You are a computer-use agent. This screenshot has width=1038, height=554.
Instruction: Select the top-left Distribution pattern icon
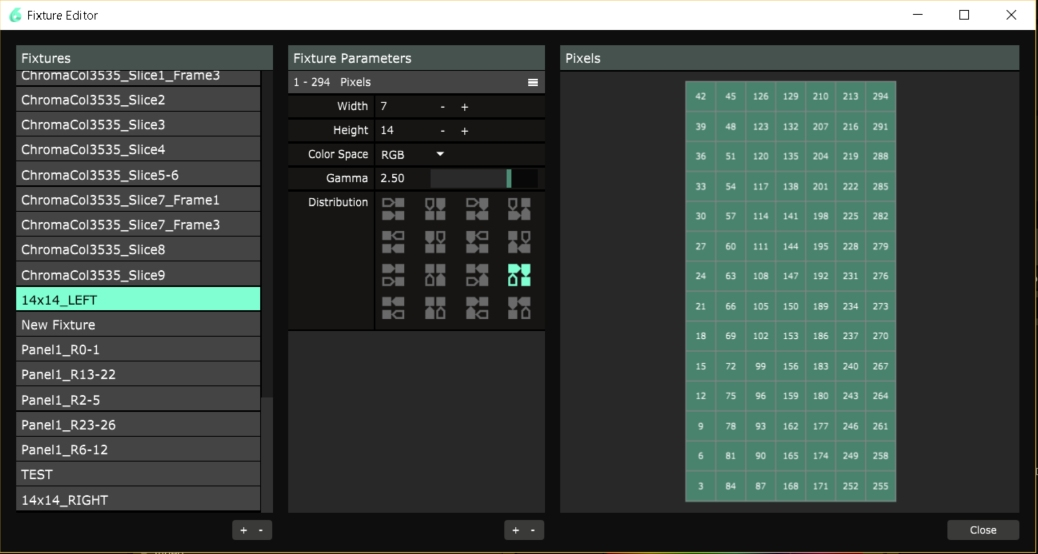tap(393, 208)
